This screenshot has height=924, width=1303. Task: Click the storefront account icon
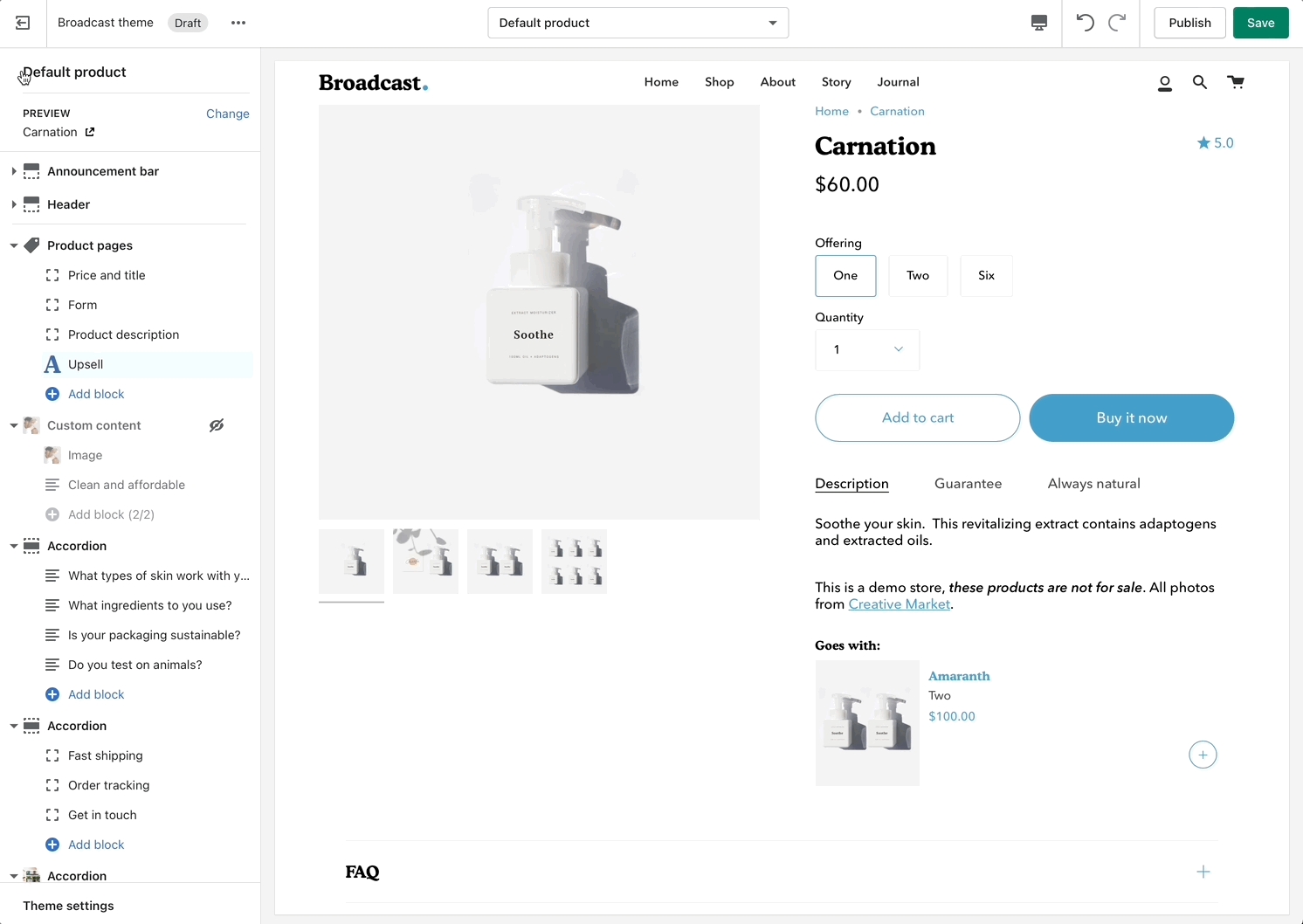[x=1164, y=83]
